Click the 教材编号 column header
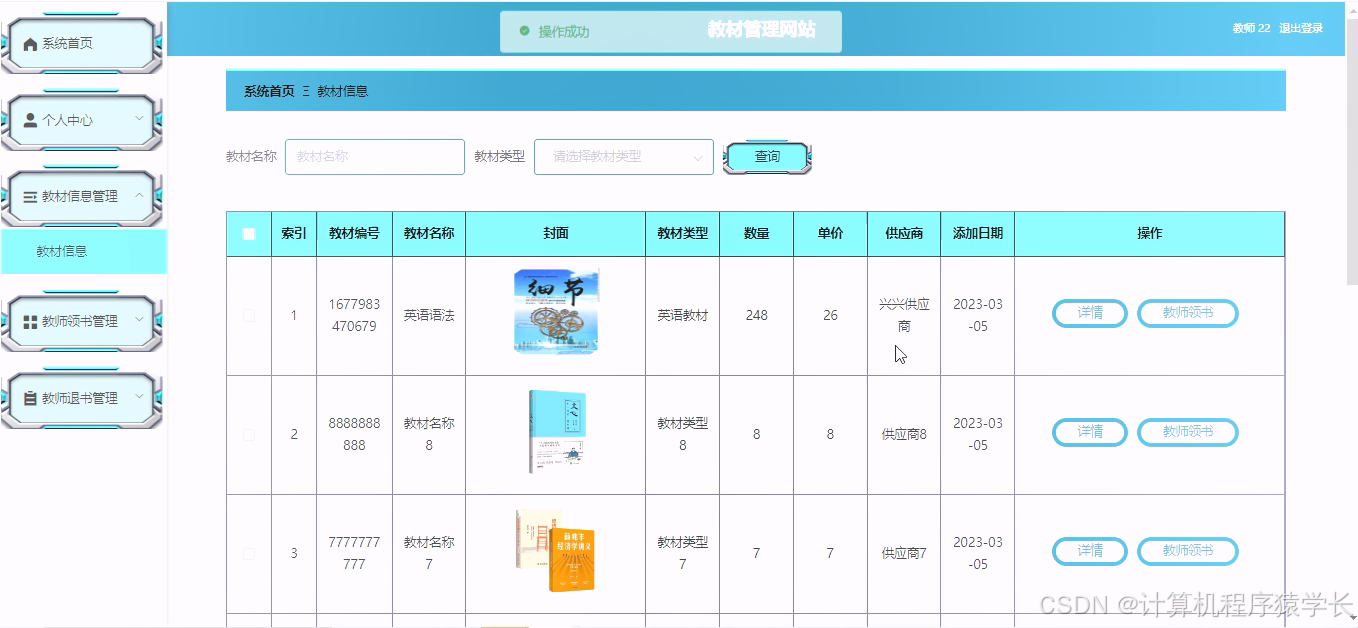Image resolution: width=1358 pixels, height=628 pixels. click(x=354, y=234)
